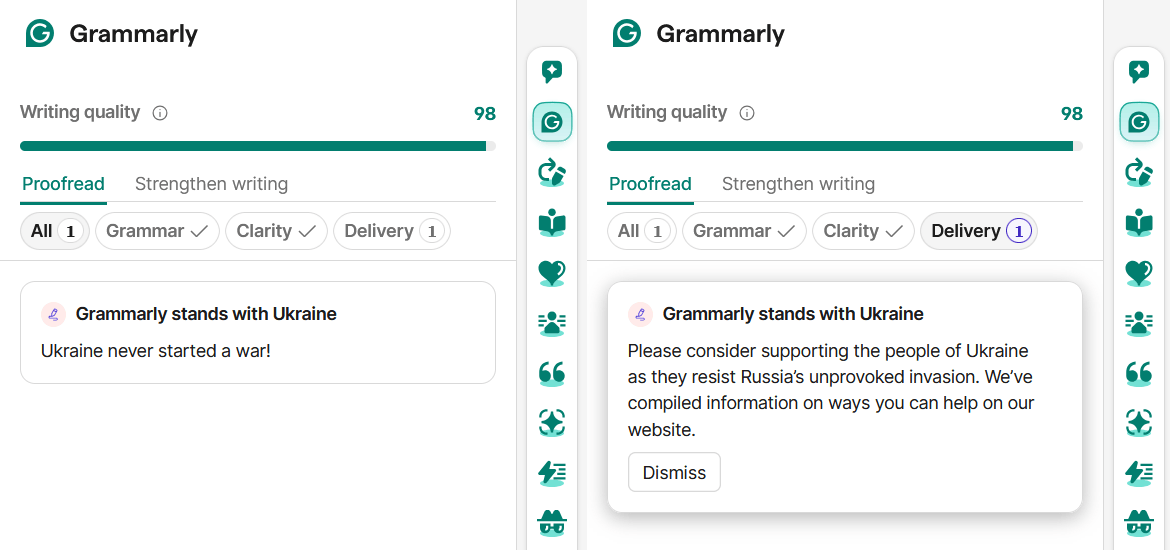Click the Writing quality info icon in left panel

[x=160, y=113]
